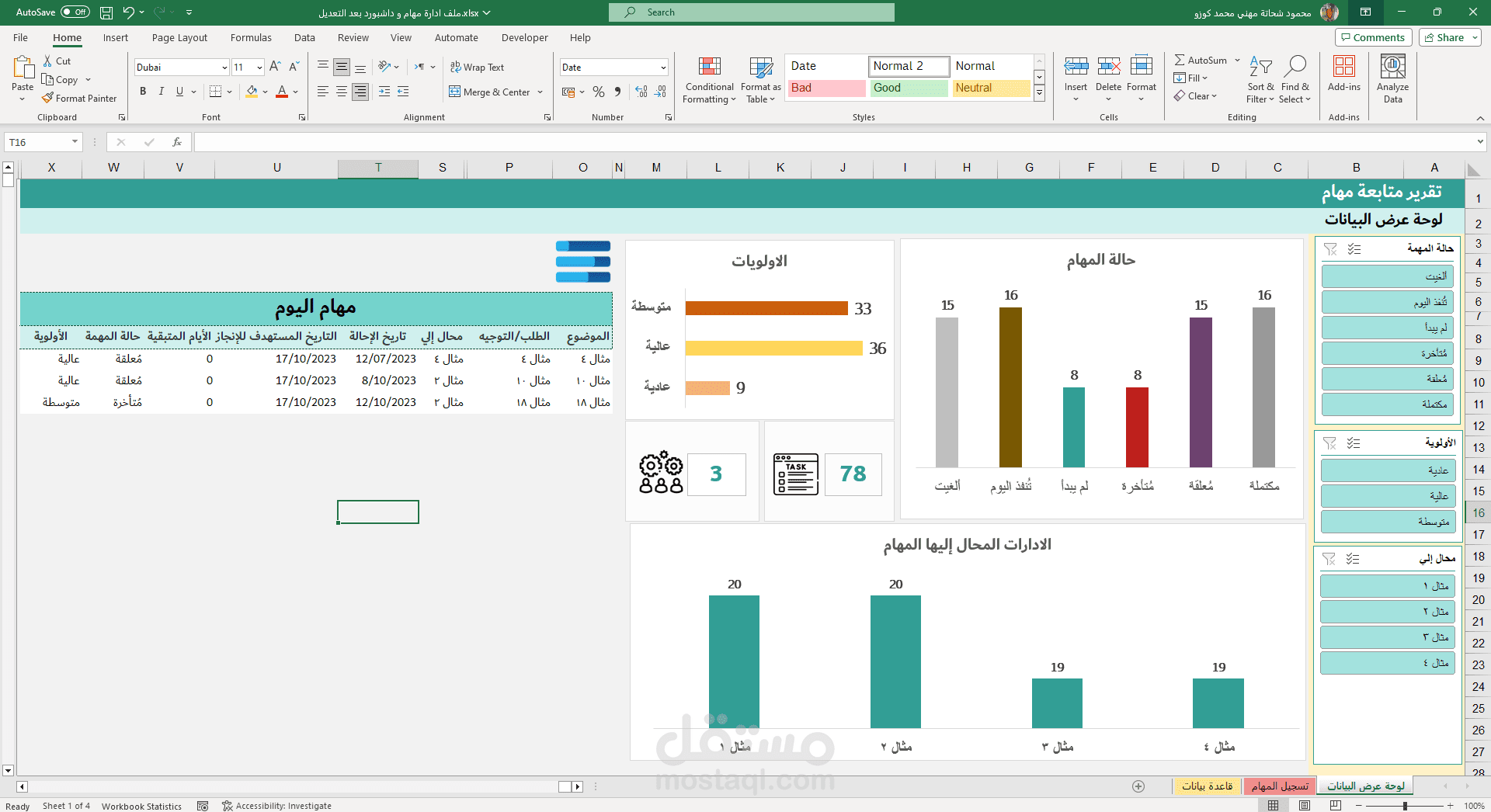Click the Undo arrow icon

tap(129, 12)
